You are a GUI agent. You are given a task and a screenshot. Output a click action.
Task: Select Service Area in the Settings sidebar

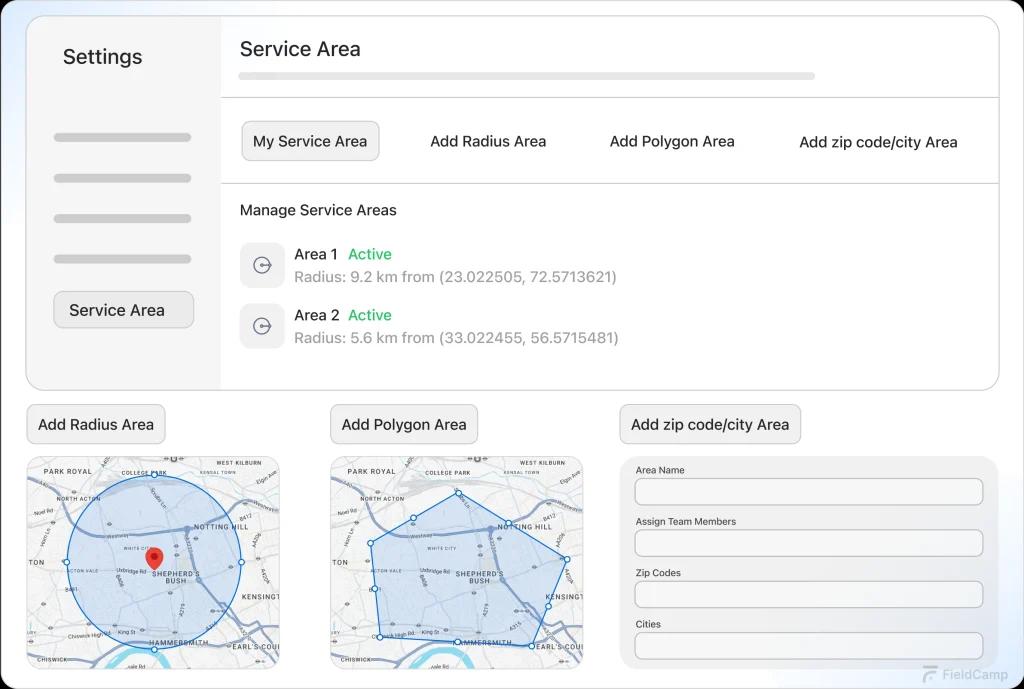click(123, 310)
